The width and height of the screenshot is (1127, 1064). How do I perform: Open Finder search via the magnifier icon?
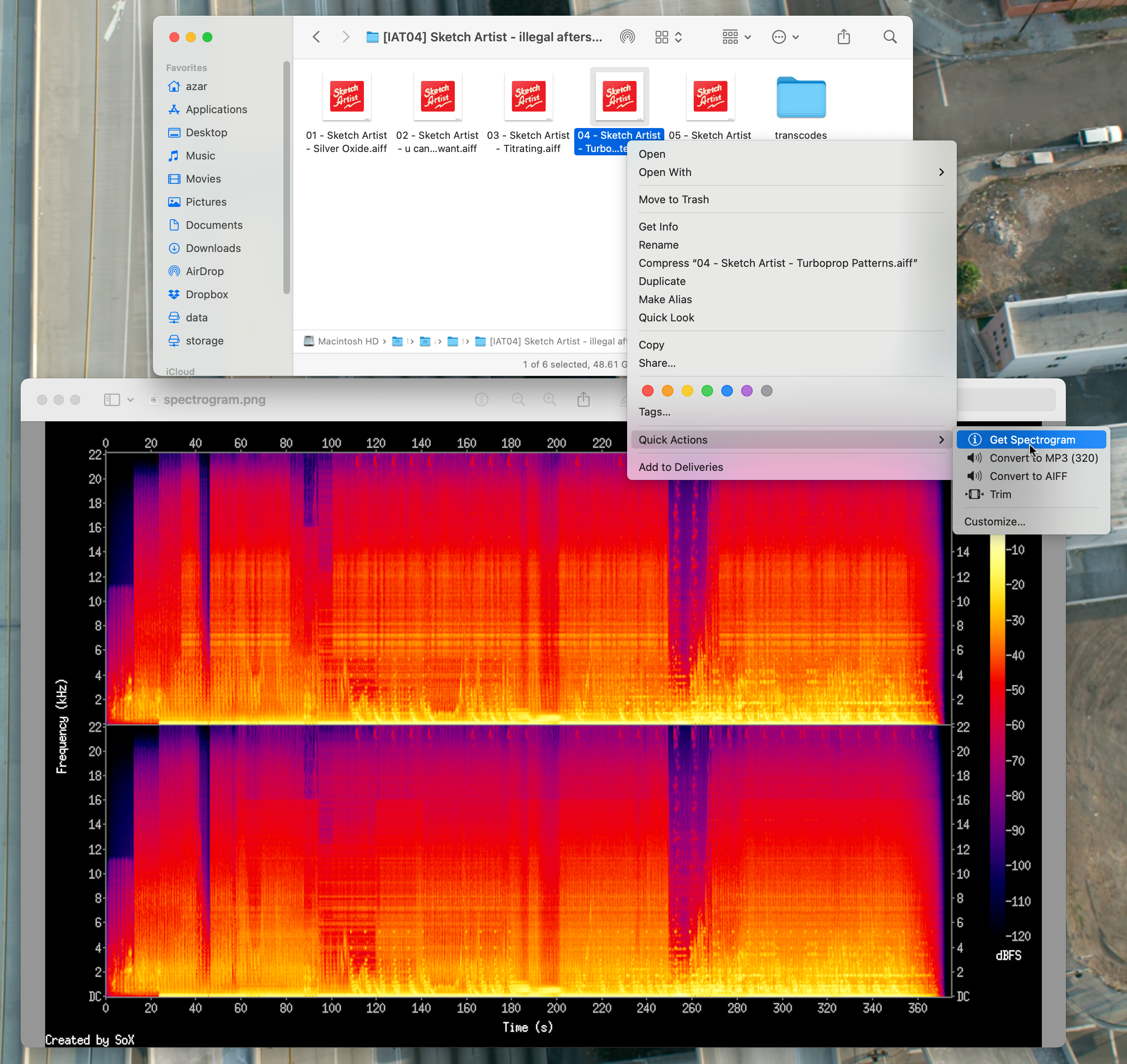890,37
